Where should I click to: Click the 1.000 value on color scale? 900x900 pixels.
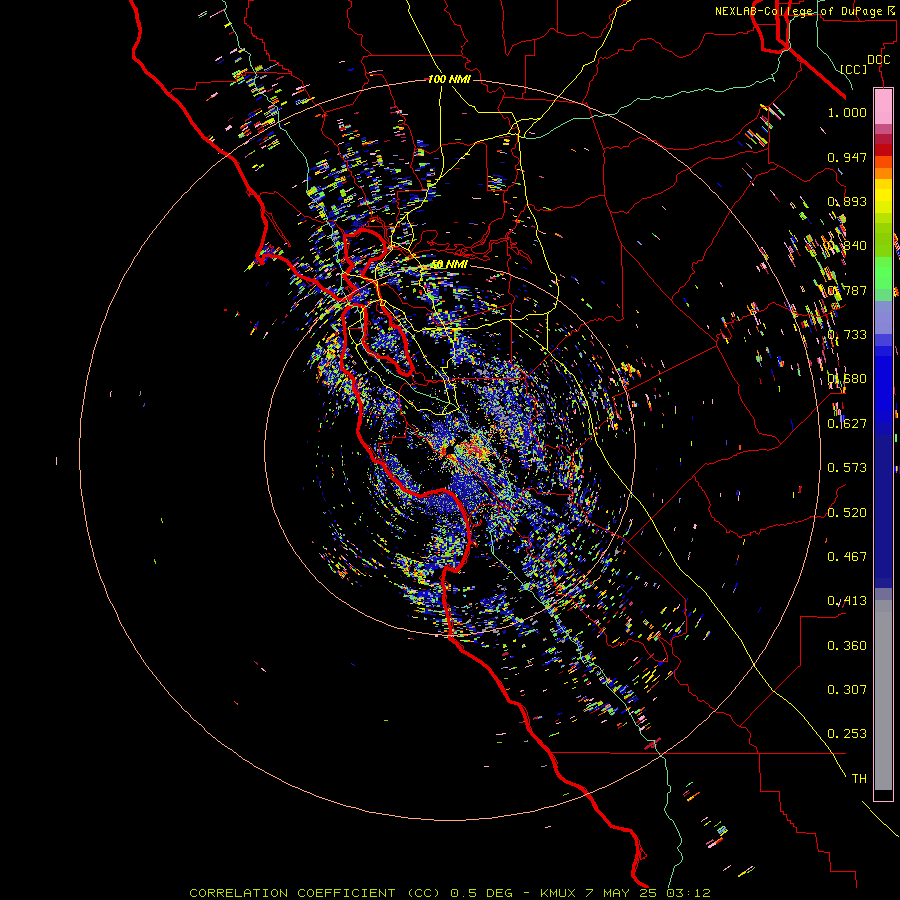pyautogui.click(x=847, y=112)
